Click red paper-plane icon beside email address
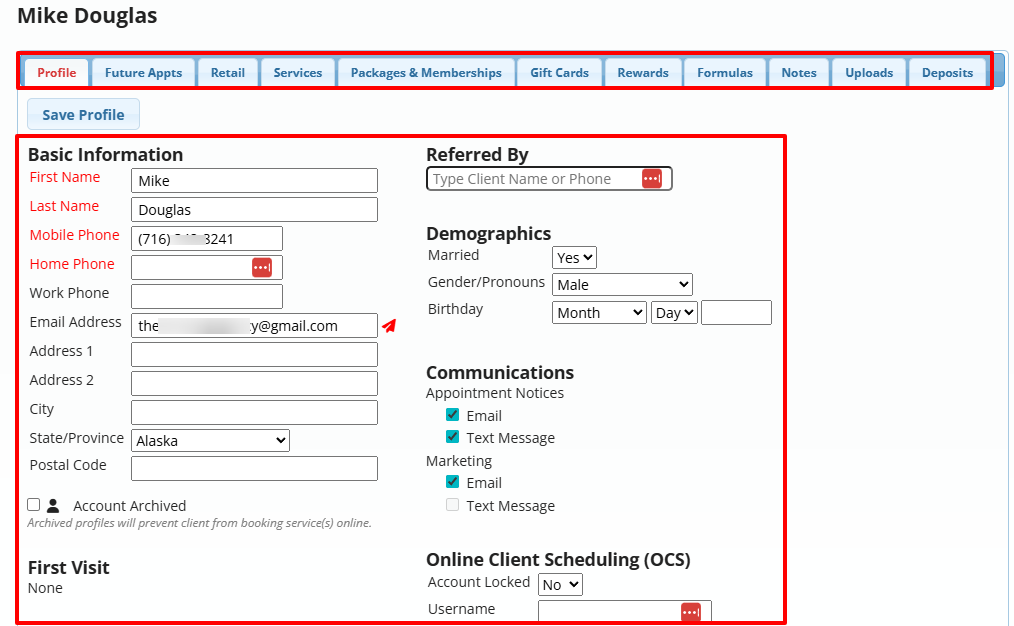This screenshot has width=1014, height=626. pos(390,326)
